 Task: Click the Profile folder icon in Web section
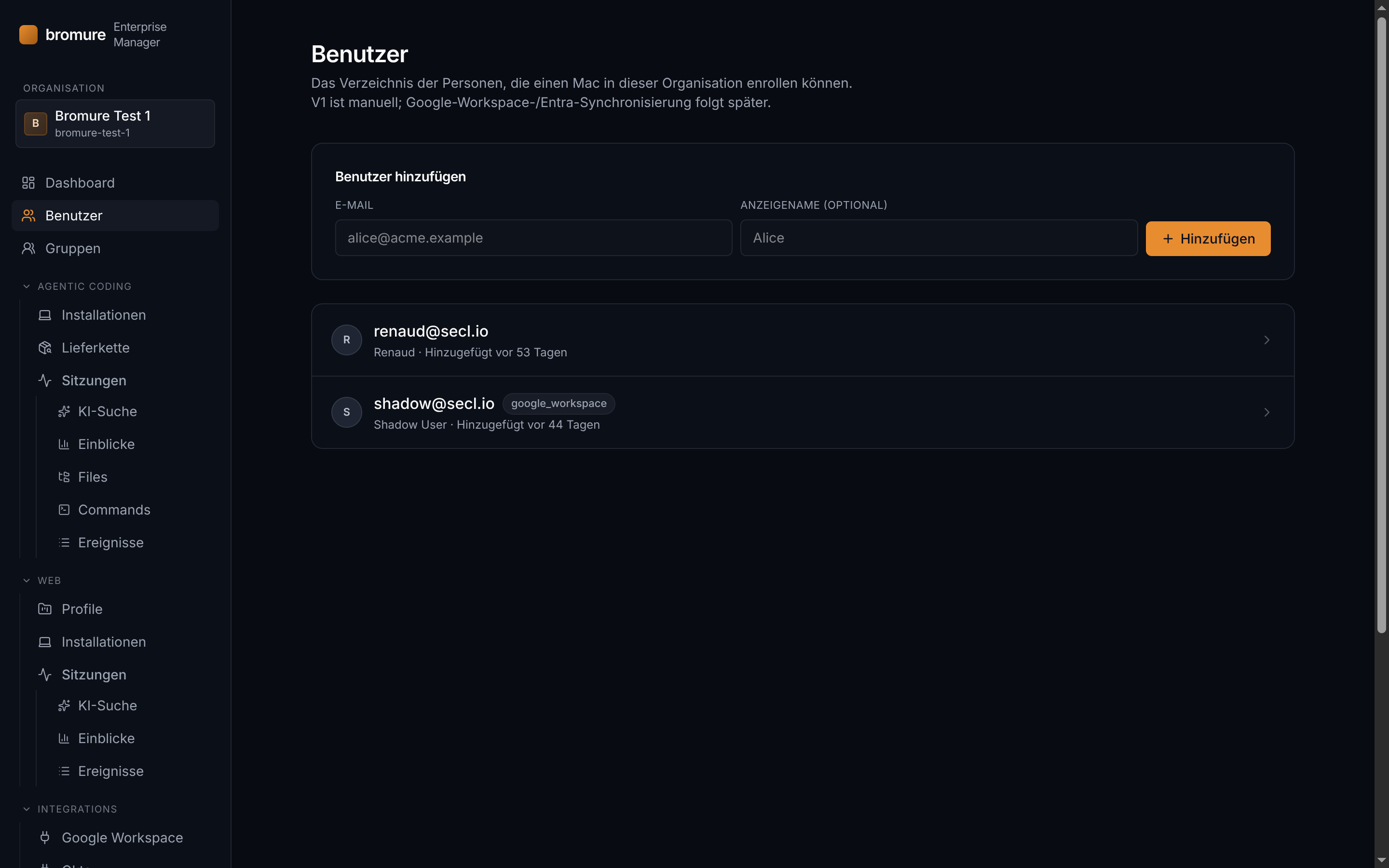coord(45,609)
